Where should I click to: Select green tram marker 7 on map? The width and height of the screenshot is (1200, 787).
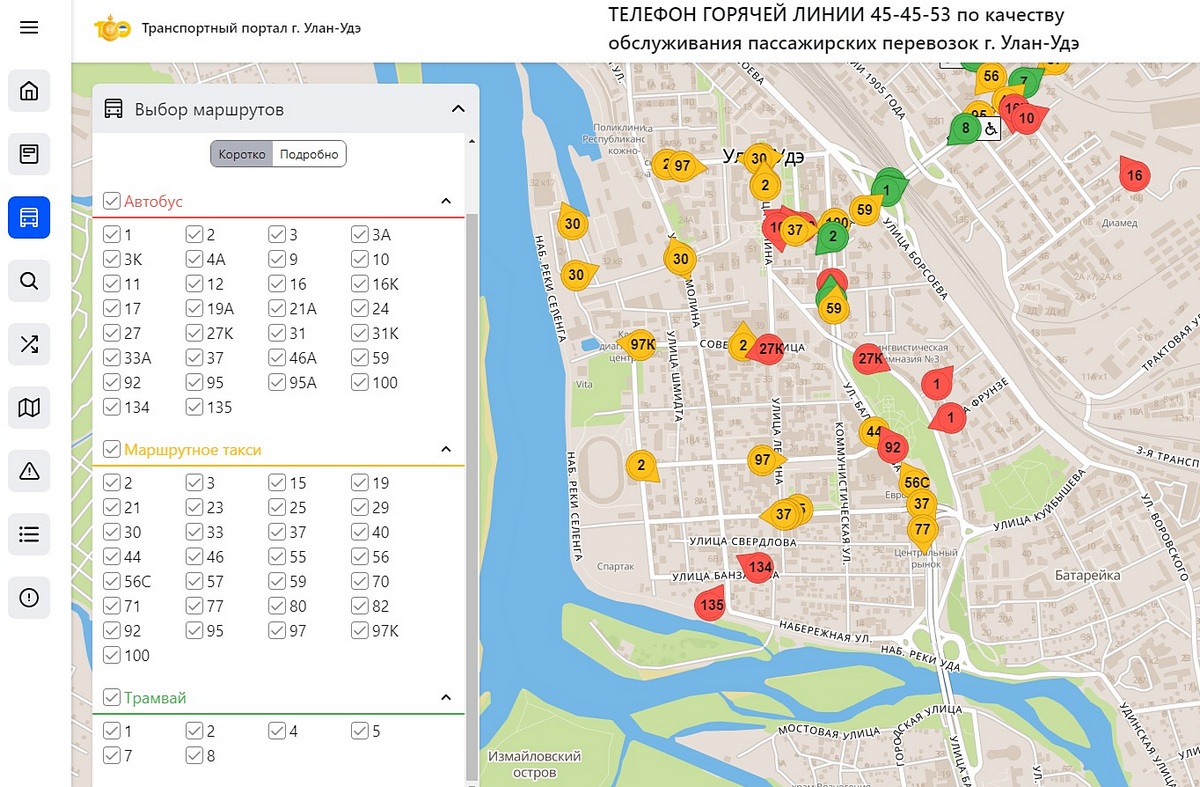coord(1024,81)
